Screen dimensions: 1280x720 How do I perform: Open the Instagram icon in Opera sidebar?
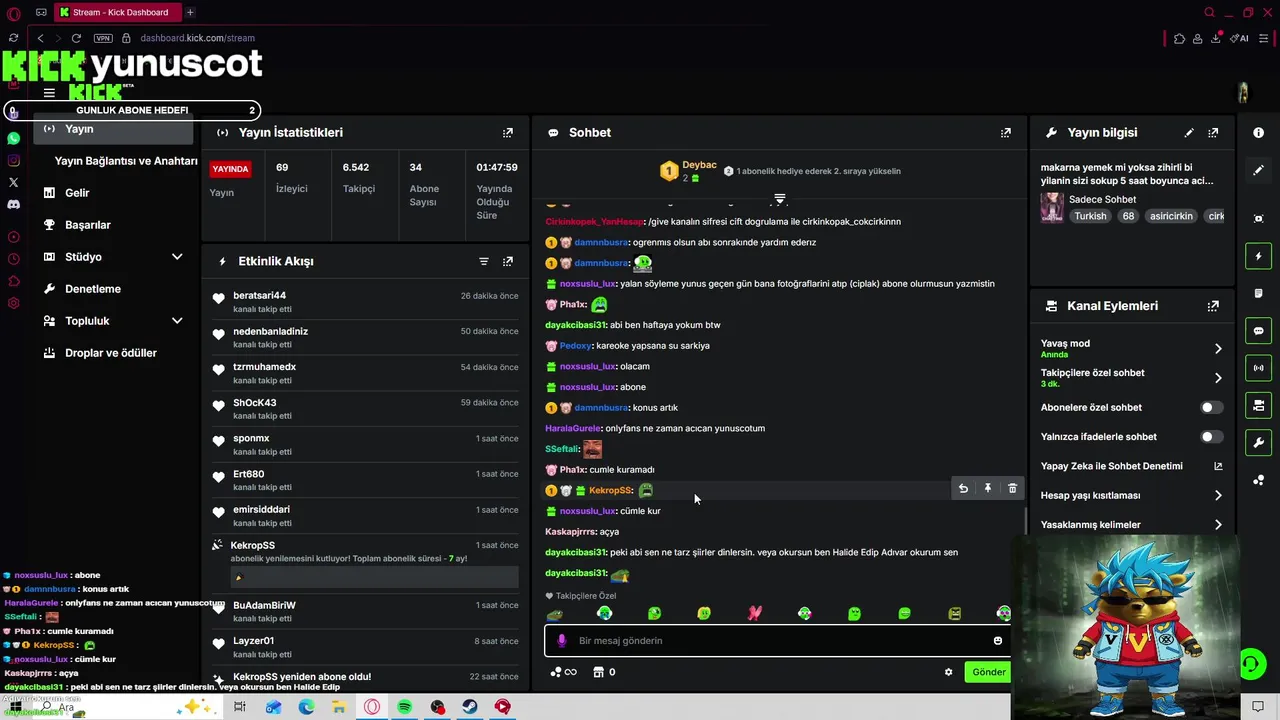13,161
